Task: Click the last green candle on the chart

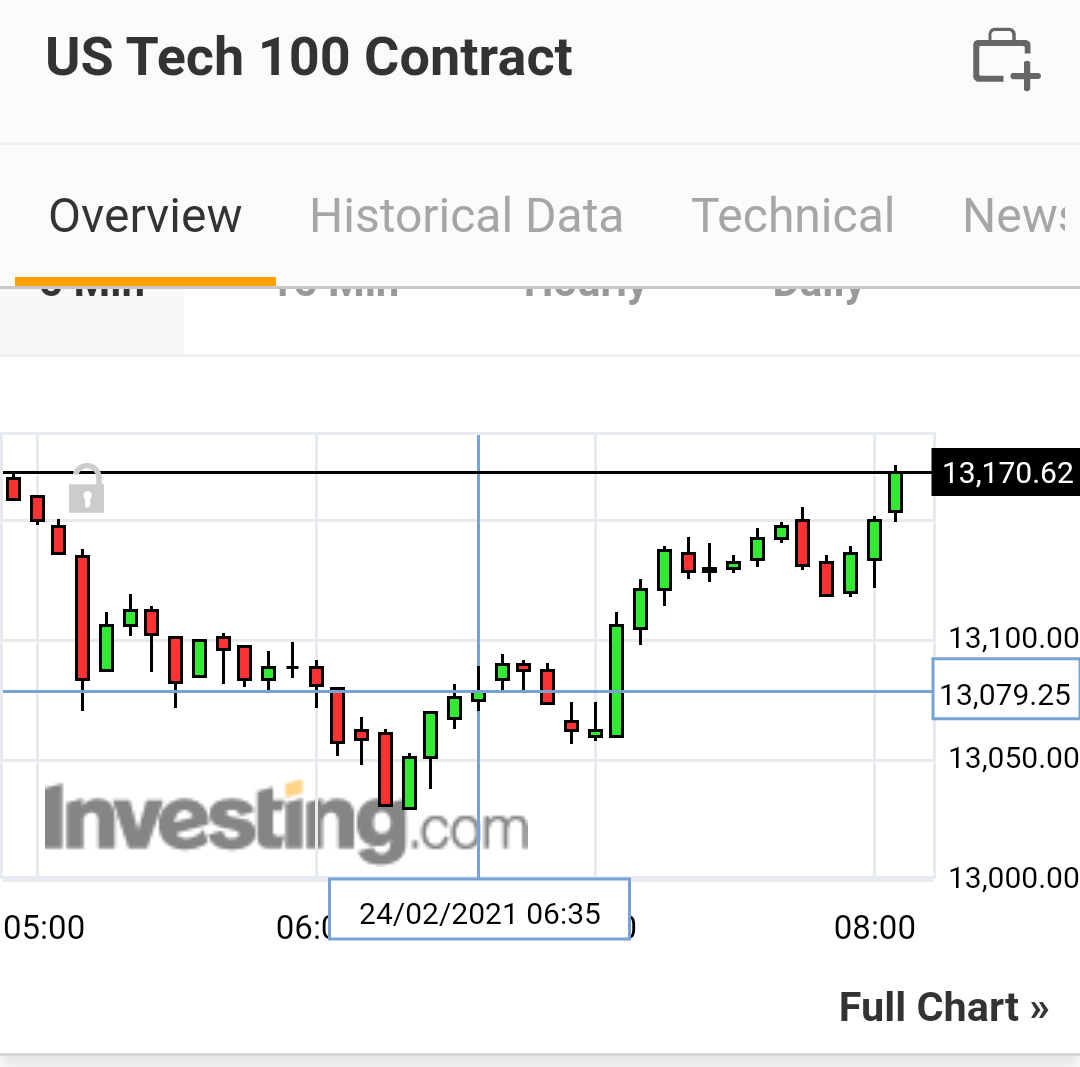Action: [x=896, y=492]
